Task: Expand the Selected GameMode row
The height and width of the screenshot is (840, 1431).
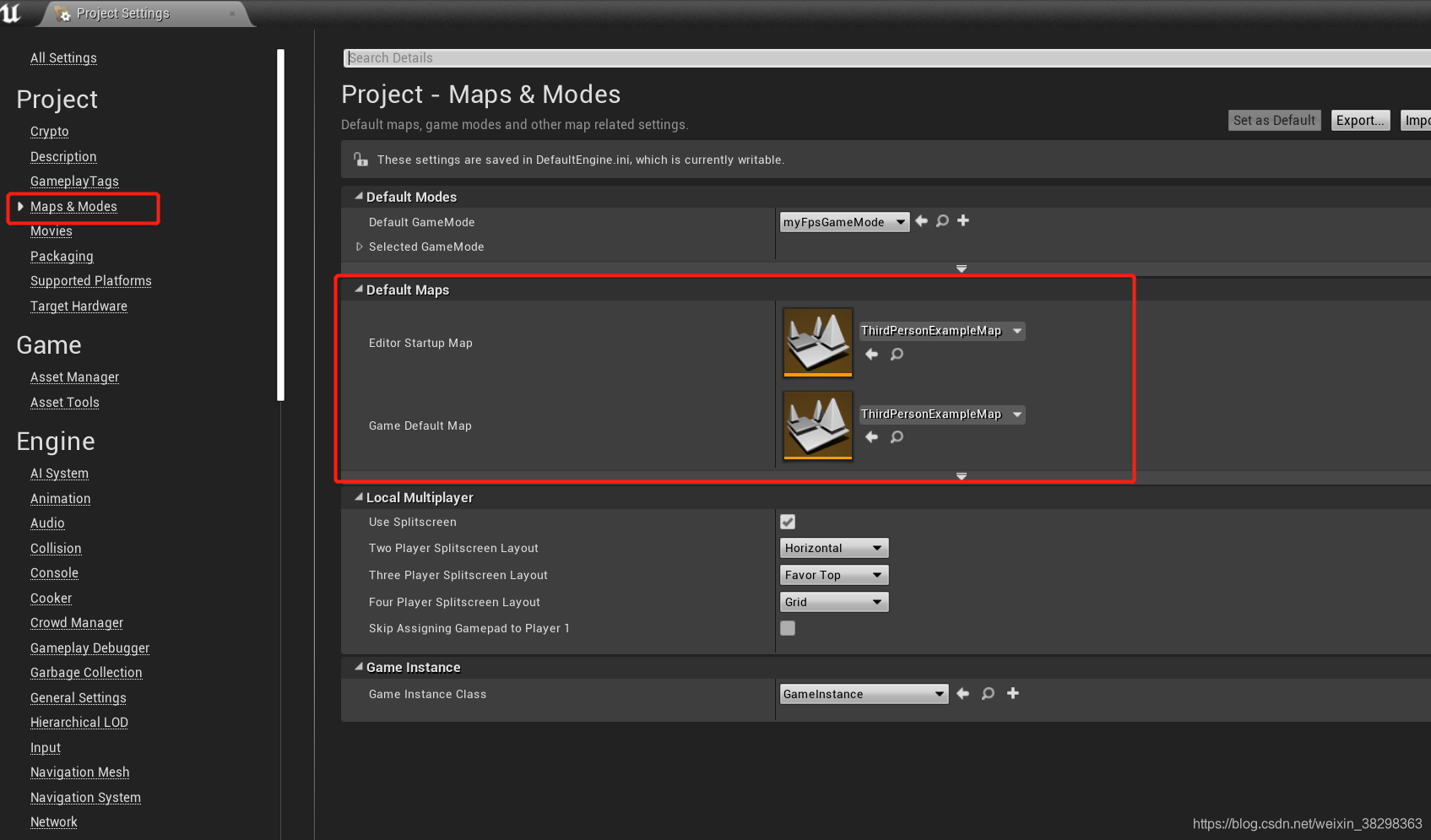Action: [360, 247]
